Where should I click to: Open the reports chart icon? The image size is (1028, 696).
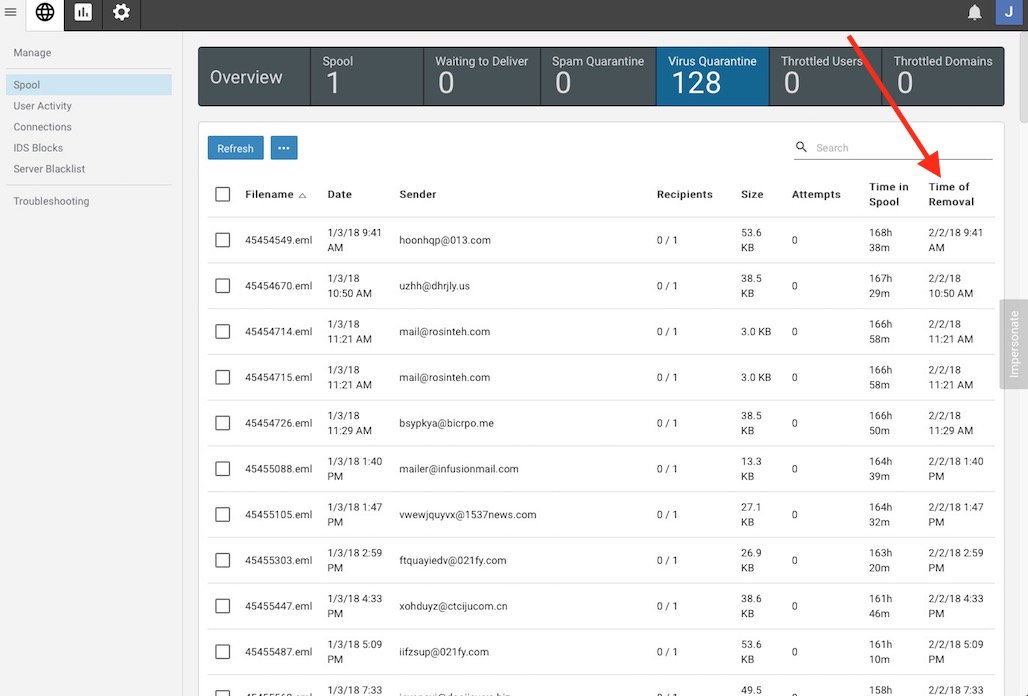pyautogui.click(x=83, y=13)
